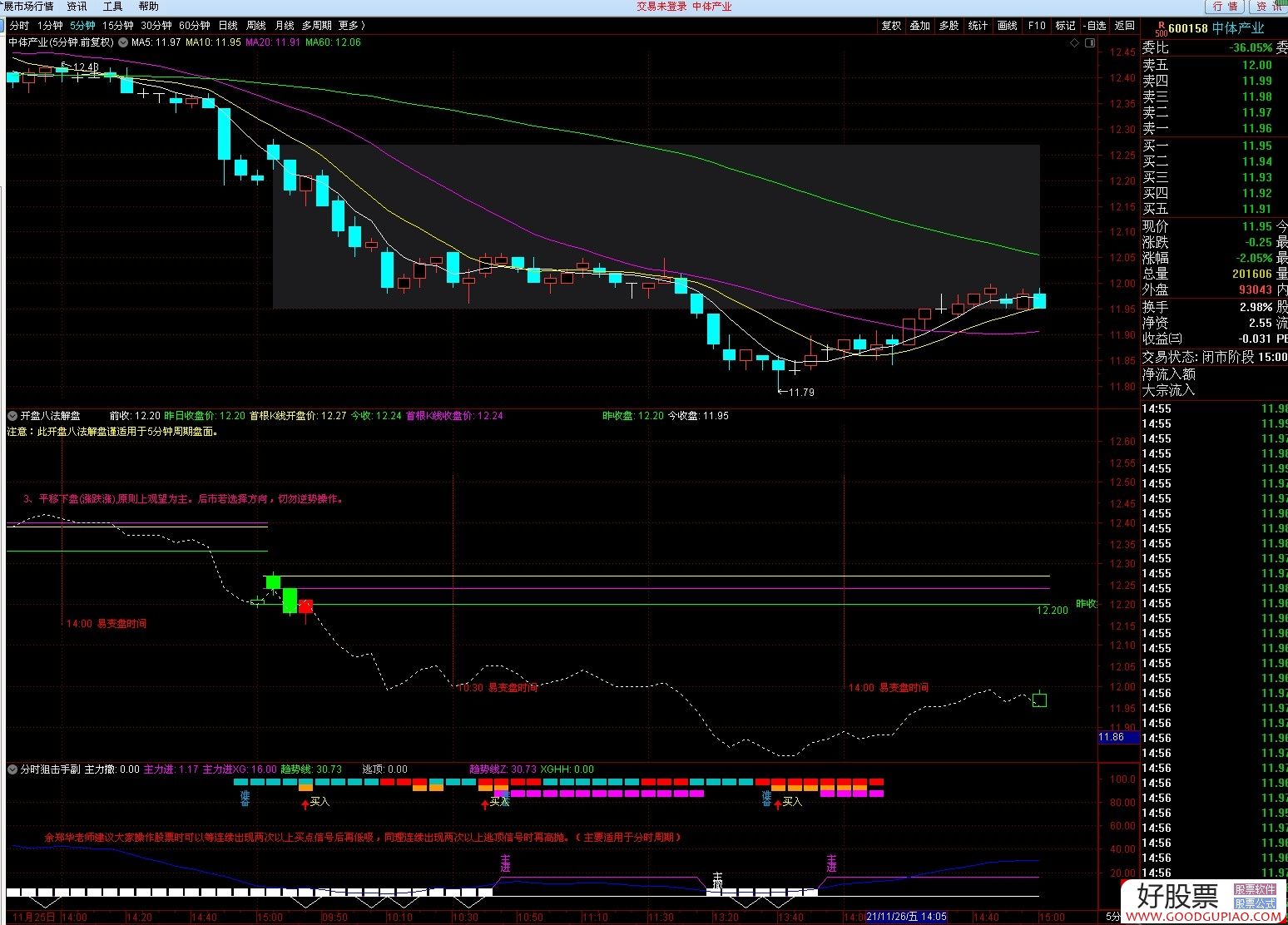Select the 30分钟 period tab
Screen dimensions: 1288x925
(x=156, y=26)
